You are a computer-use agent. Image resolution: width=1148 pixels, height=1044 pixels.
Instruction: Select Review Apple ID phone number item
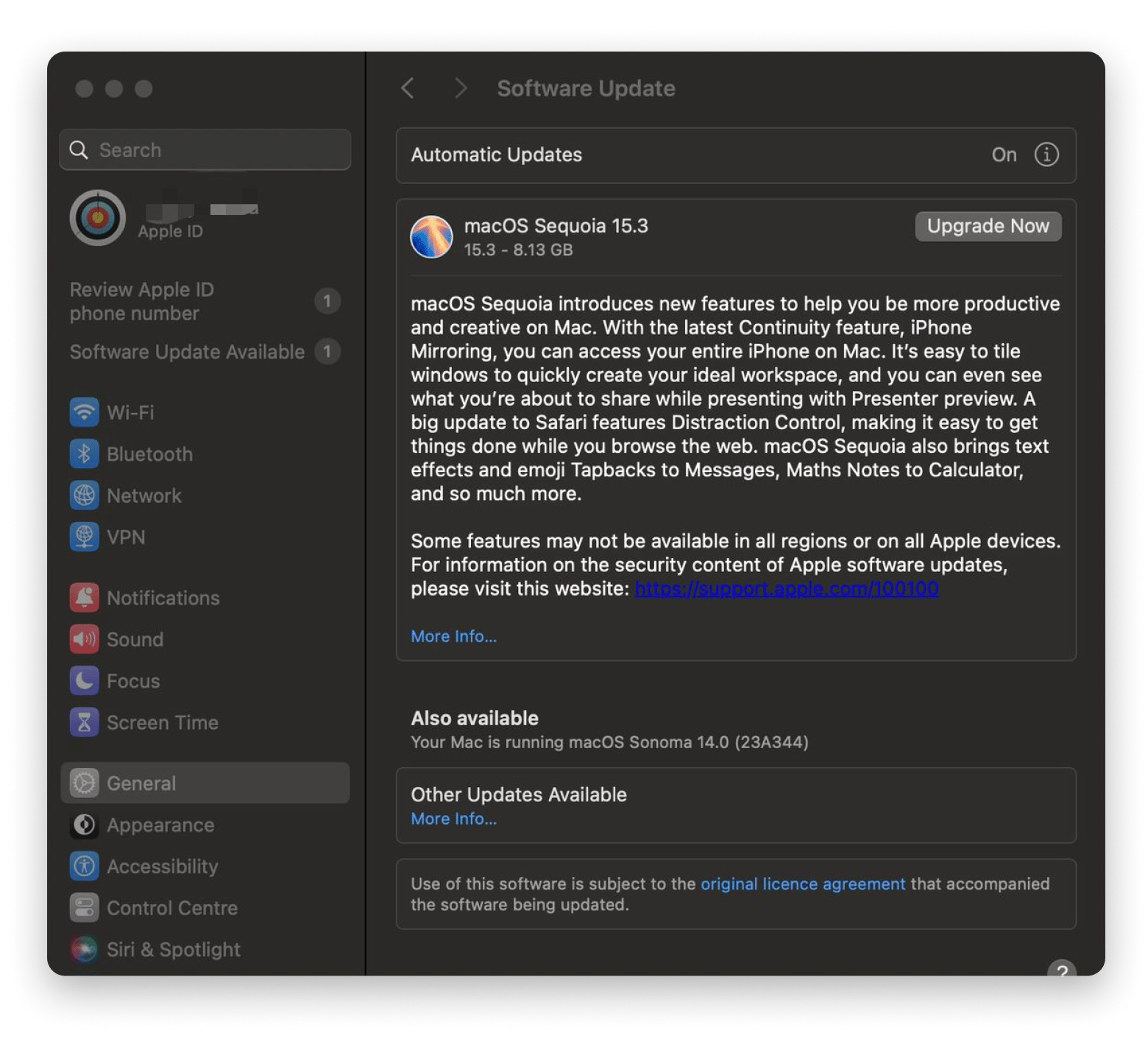(x=205, y=301)
